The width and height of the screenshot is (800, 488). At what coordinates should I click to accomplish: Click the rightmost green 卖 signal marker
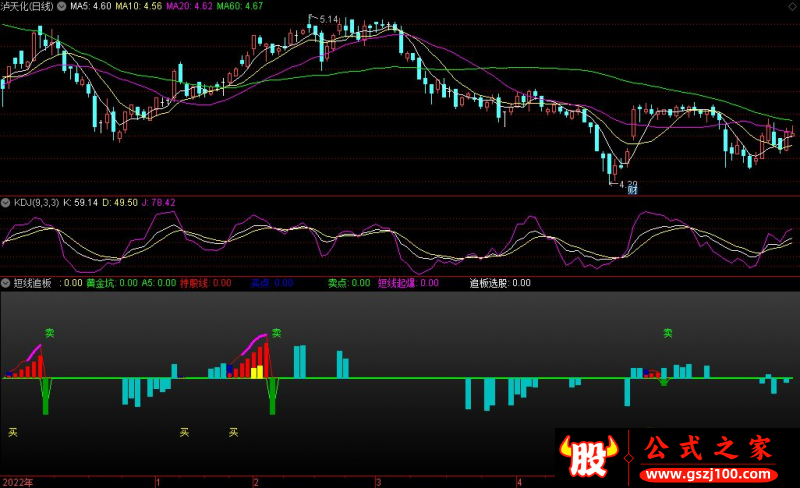click(x=667, y=333)
